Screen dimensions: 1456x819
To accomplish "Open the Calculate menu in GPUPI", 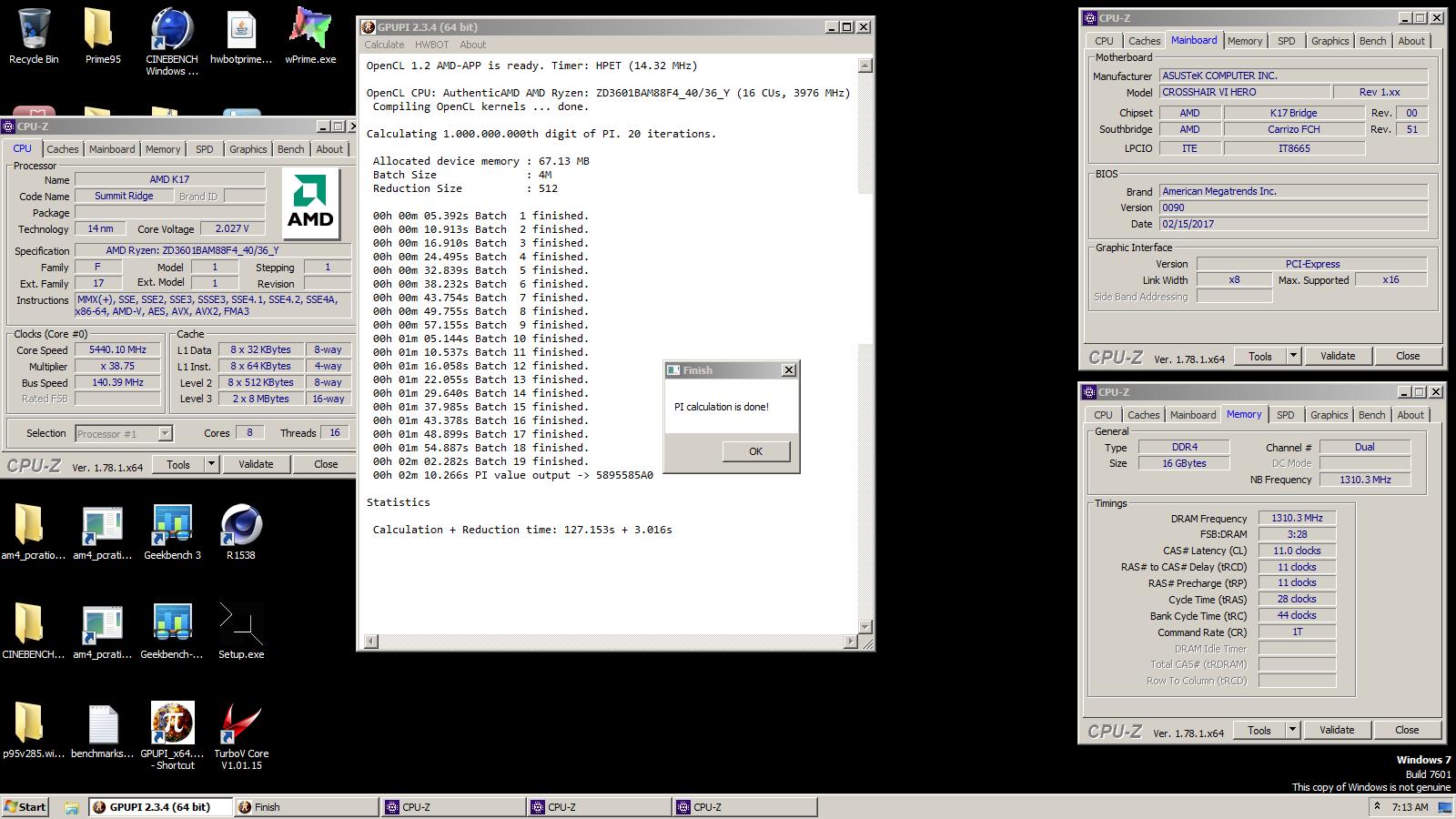I will tap(384, 45).
